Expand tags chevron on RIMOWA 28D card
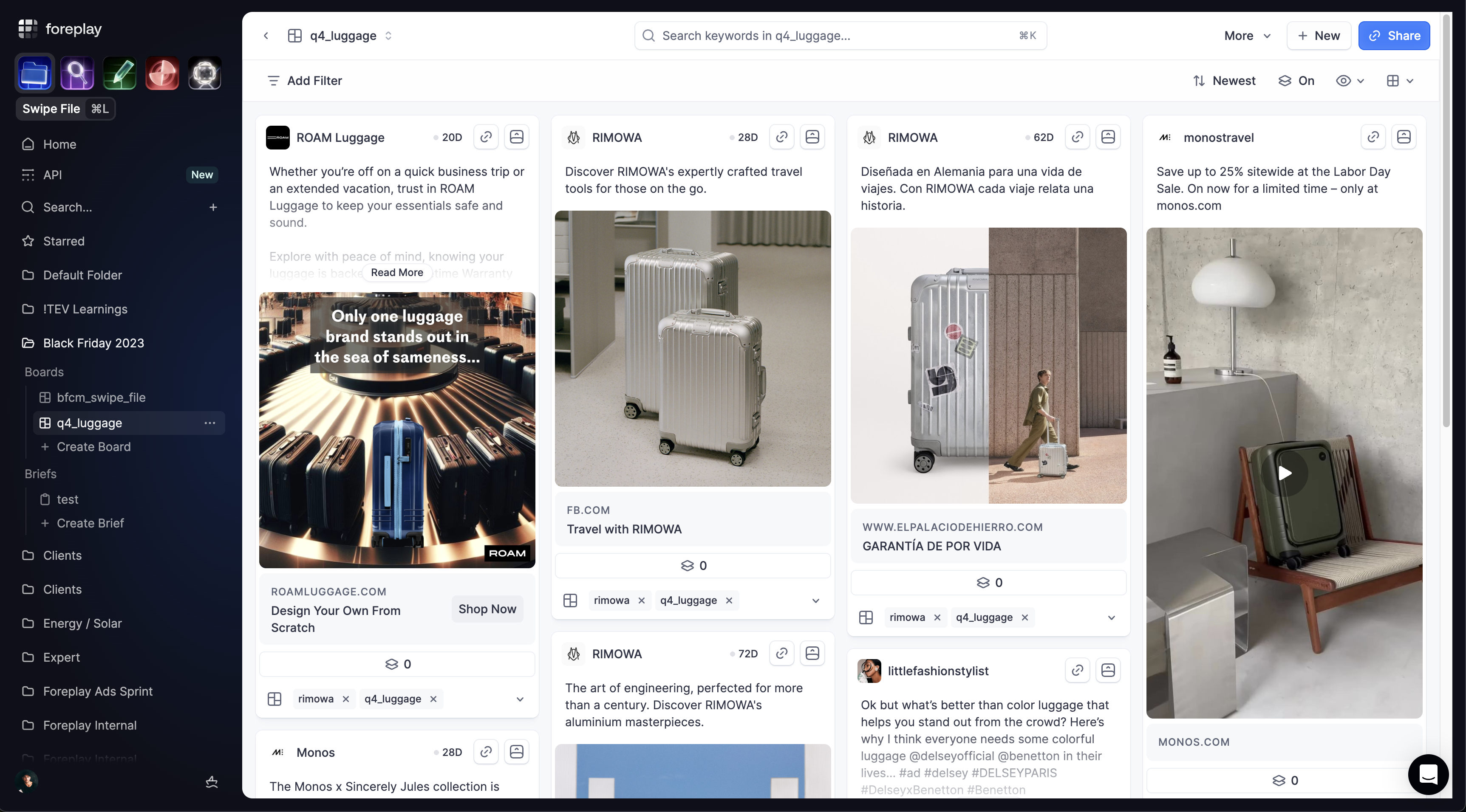The width and height of the screenshot is (1466, 812). [815, 601]
